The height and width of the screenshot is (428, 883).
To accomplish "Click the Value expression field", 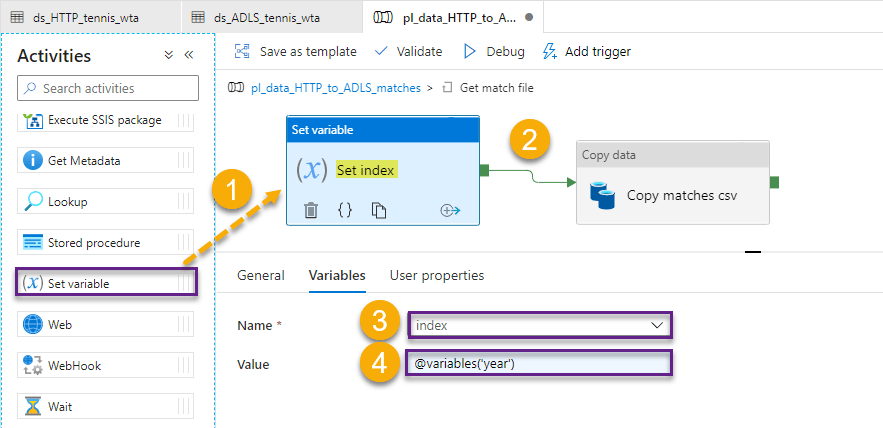I will point(539,363).
